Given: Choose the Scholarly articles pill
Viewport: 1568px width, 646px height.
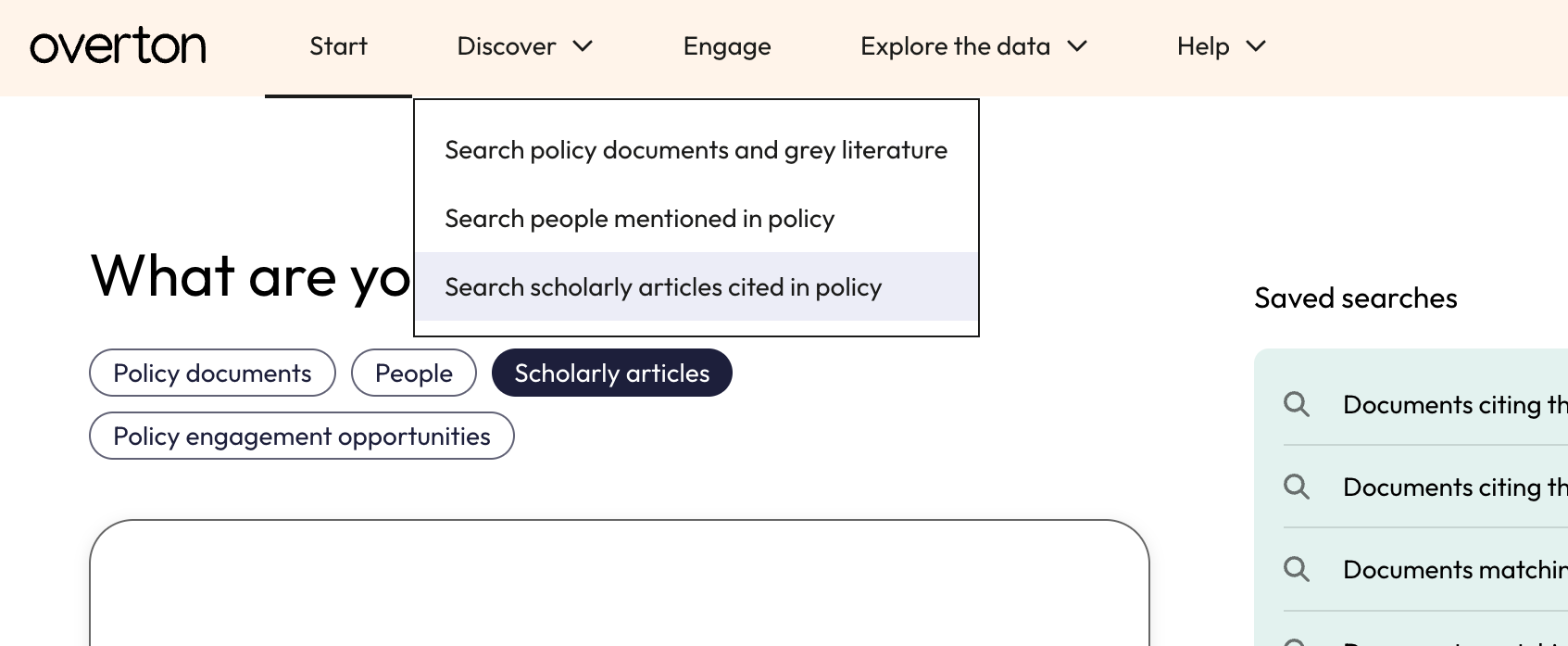Looking at the screenshot, I should click(x=612, y=373).
